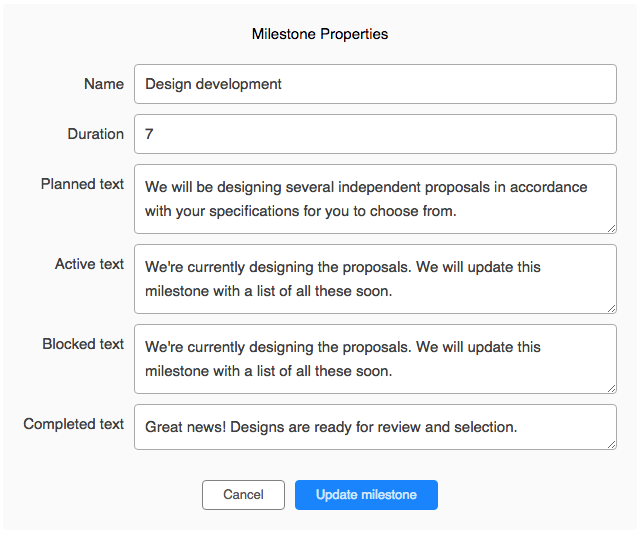Click inside the Active text textarea
The width and height of the screenshot is (641, 534).
click(375, 279)
